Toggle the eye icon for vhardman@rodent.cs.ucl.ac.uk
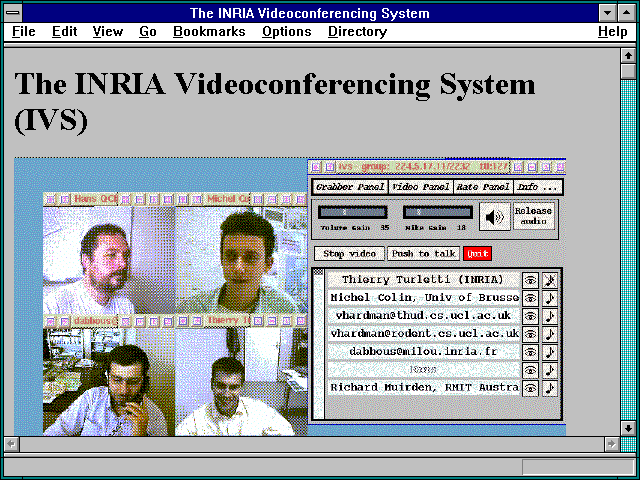The width and height of the screenshot is (640, 480). pos(530,334)
